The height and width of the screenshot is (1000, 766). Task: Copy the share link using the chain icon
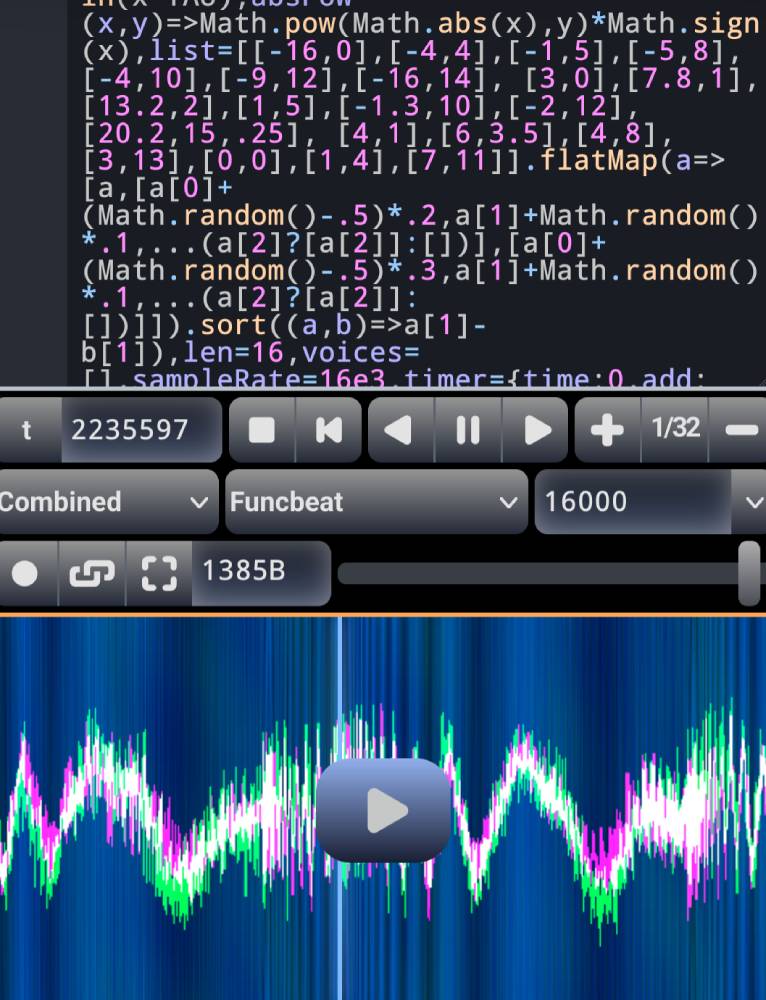tap(91, 573)
